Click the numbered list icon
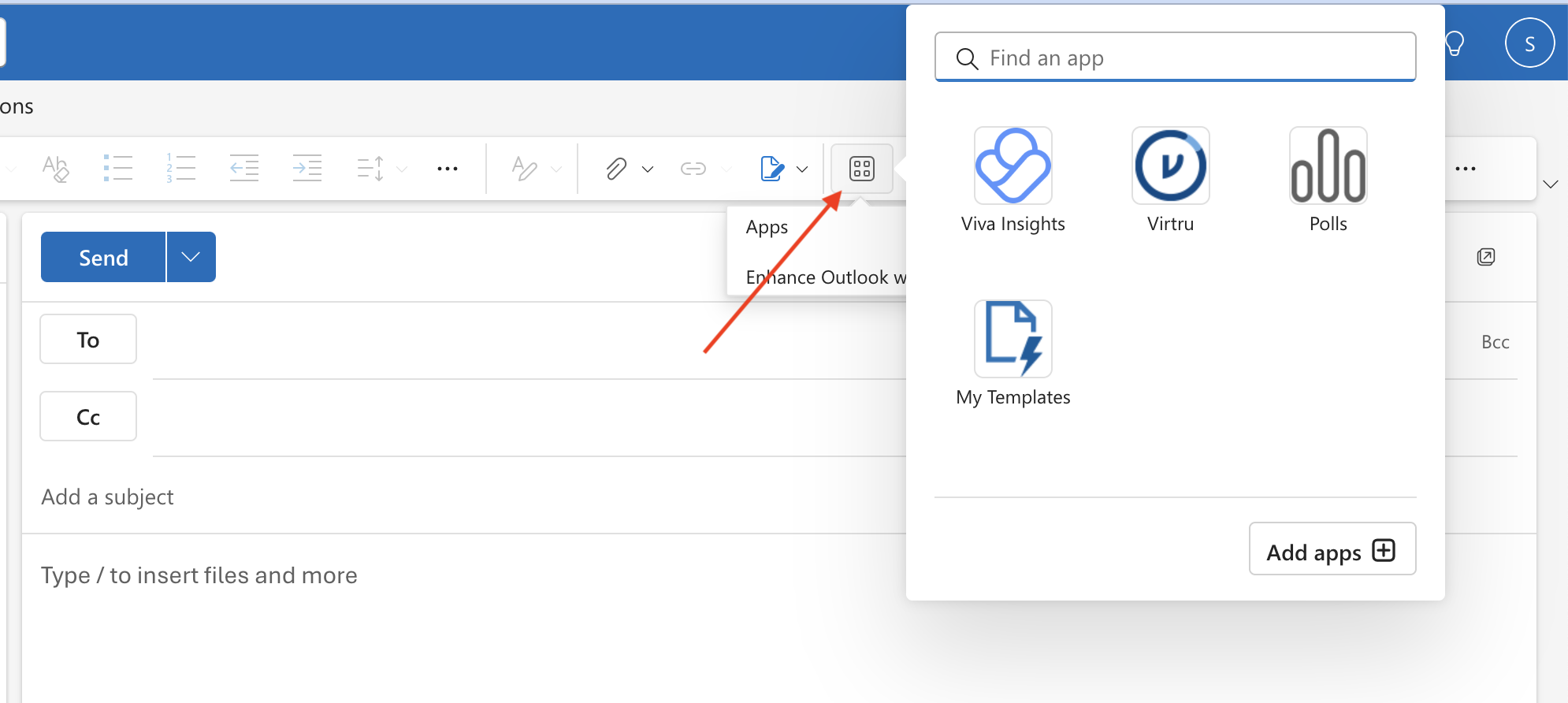This screenshot has height=703, width=1568. coord(180,169)
